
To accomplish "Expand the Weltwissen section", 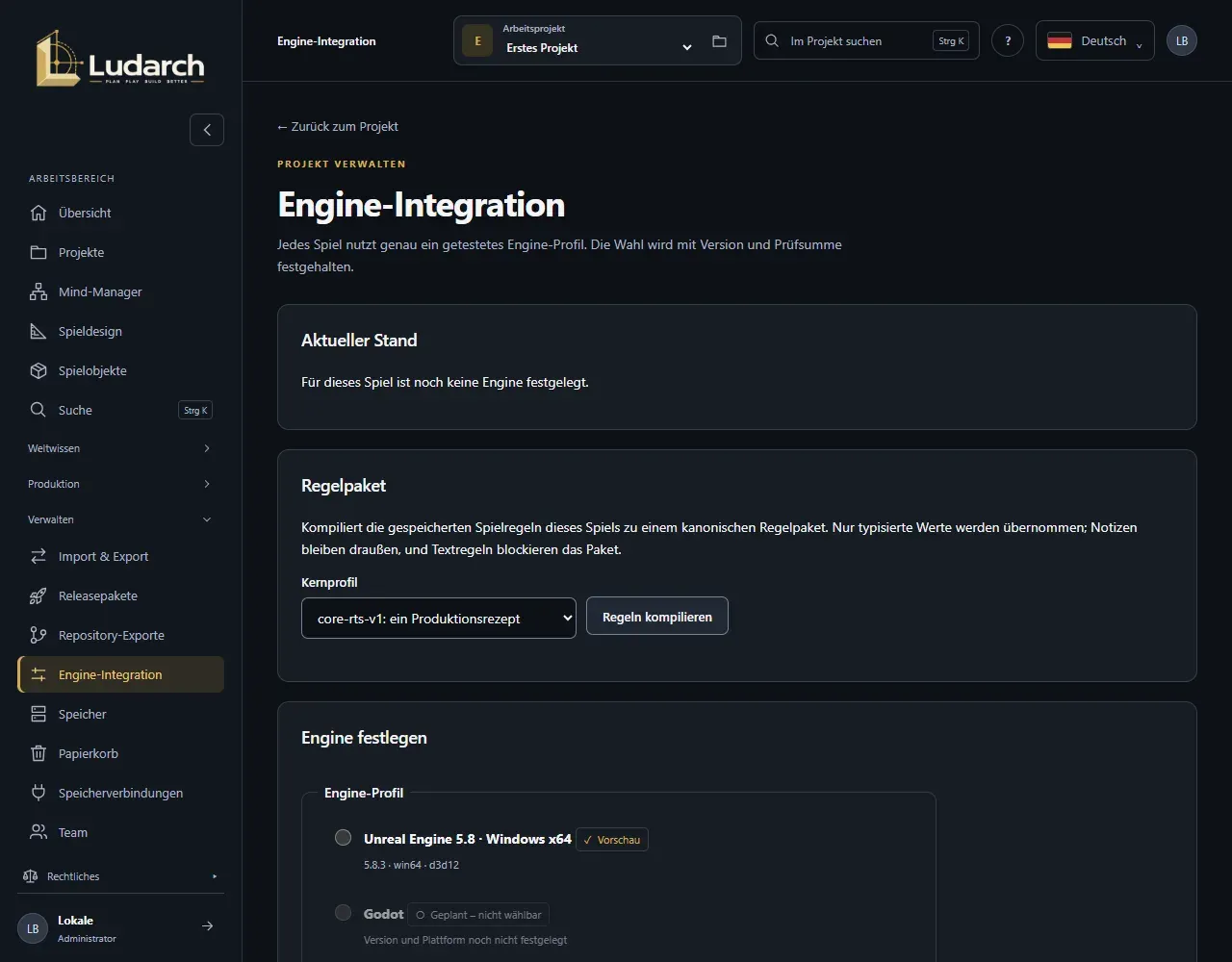I will click(120, 448).
